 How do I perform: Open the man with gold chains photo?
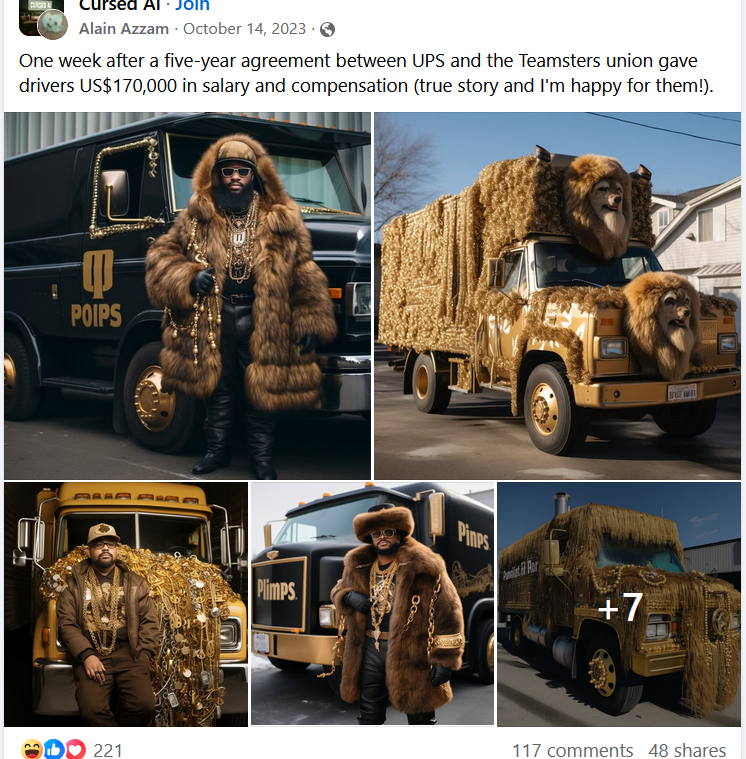(126, 604)
